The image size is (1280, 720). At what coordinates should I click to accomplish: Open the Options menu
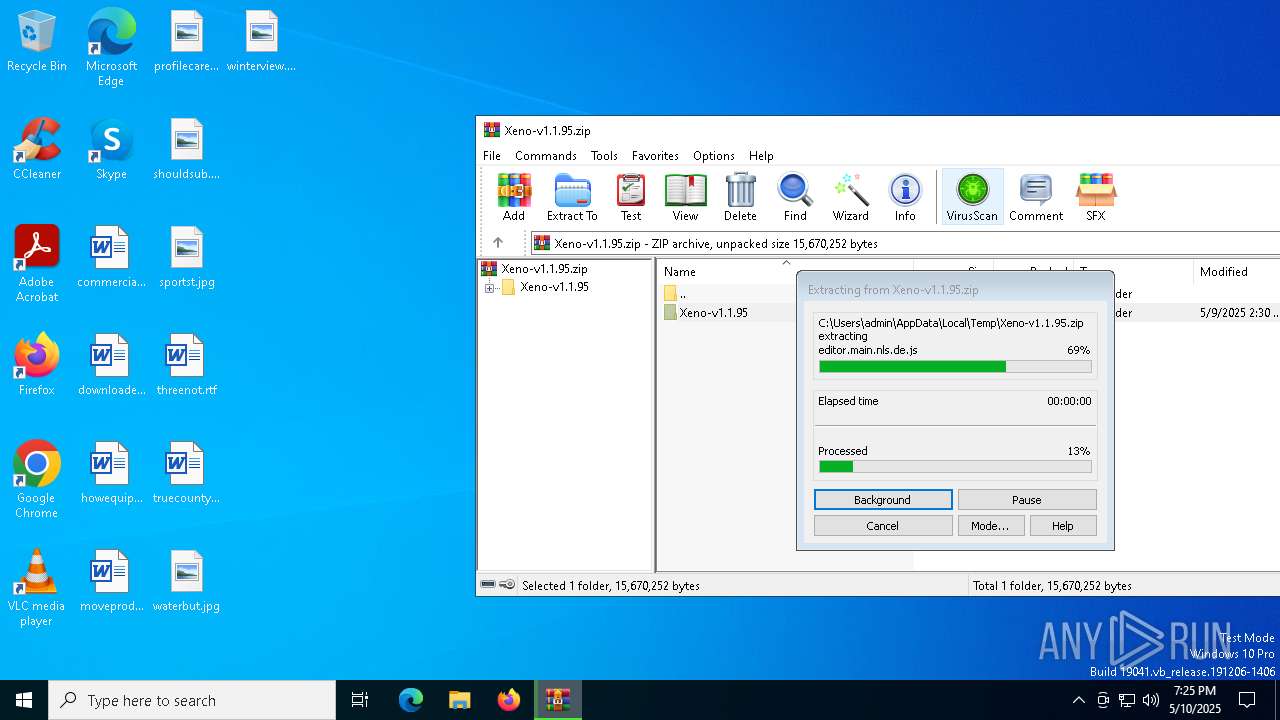(x=714, y=156)
